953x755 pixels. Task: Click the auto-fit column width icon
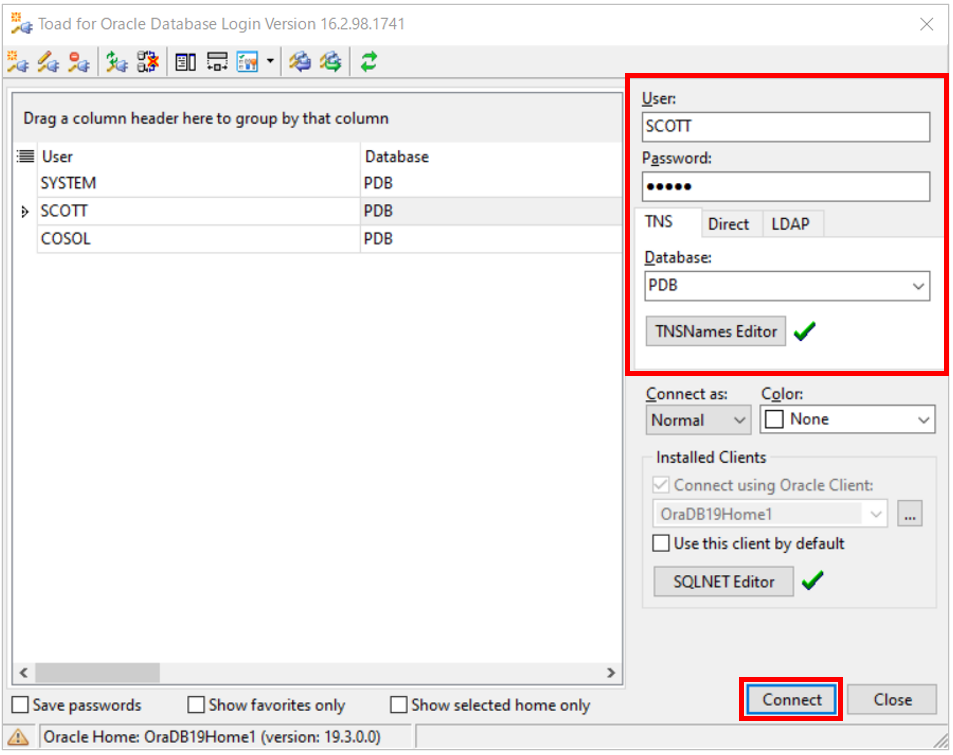[217, 62]
